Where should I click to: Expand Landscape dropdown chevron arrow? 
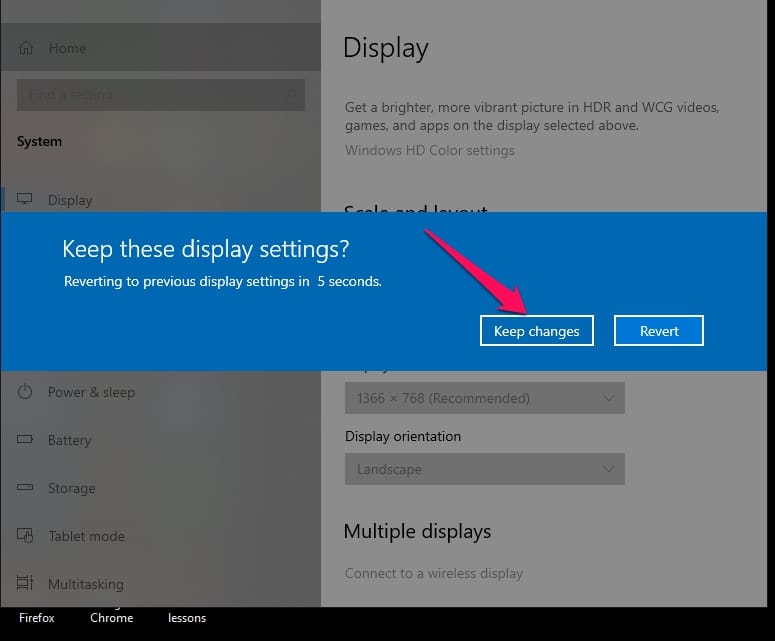[608, 469]
